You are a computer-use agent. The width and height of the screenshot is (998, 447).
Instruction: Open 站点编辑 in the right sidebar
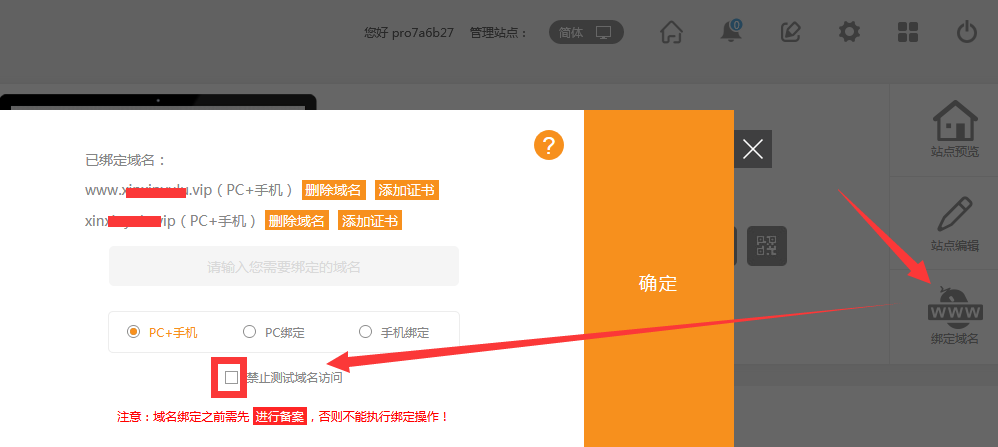tap(954, 223)
